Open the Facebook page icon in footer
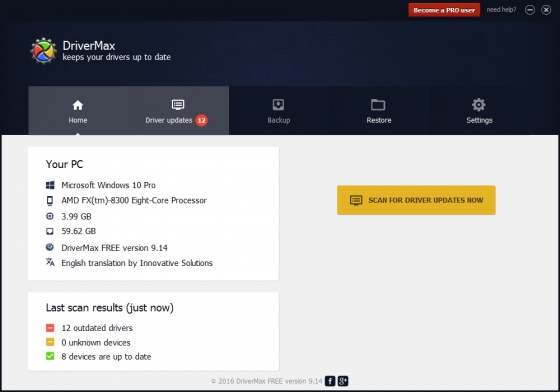 (330, 381)
